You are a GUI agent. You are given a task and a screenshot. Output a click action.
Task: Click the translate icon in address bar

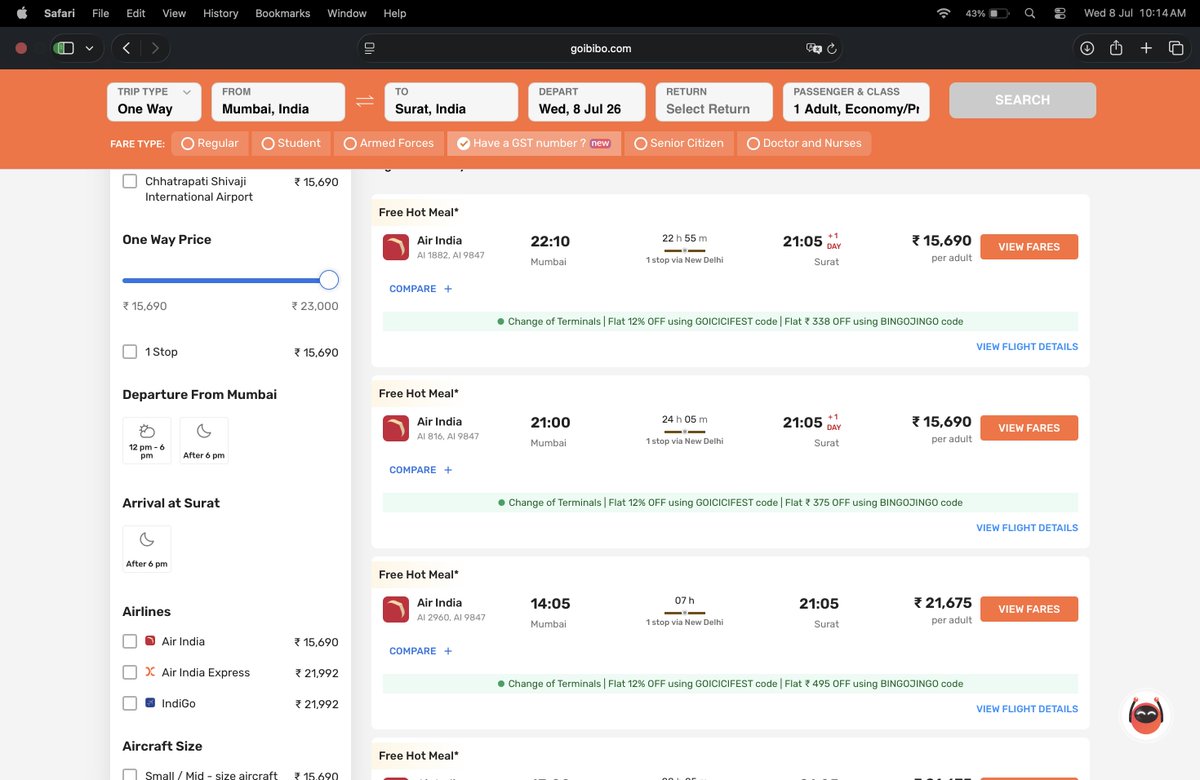814,48
